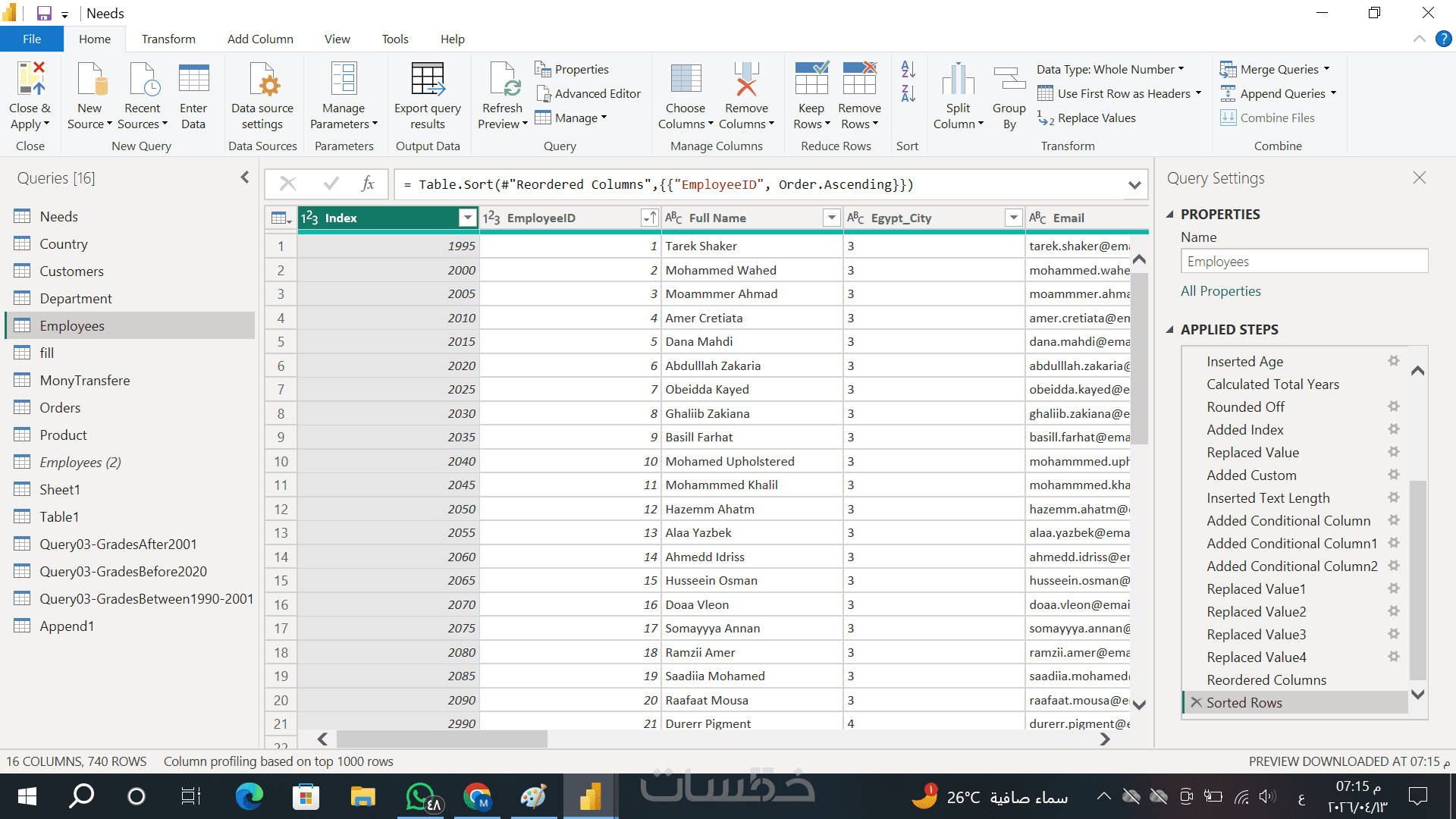Collapse the Queries pane with the arrow

pyautogui.click(x=244, y=177)
